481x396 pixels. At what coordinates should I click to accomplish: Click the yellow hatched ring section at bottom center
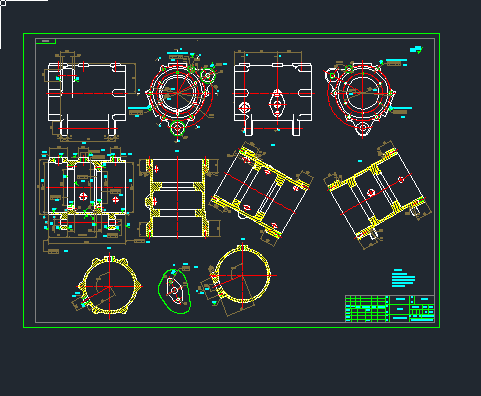pyautogui.click(x=242, y=274)
